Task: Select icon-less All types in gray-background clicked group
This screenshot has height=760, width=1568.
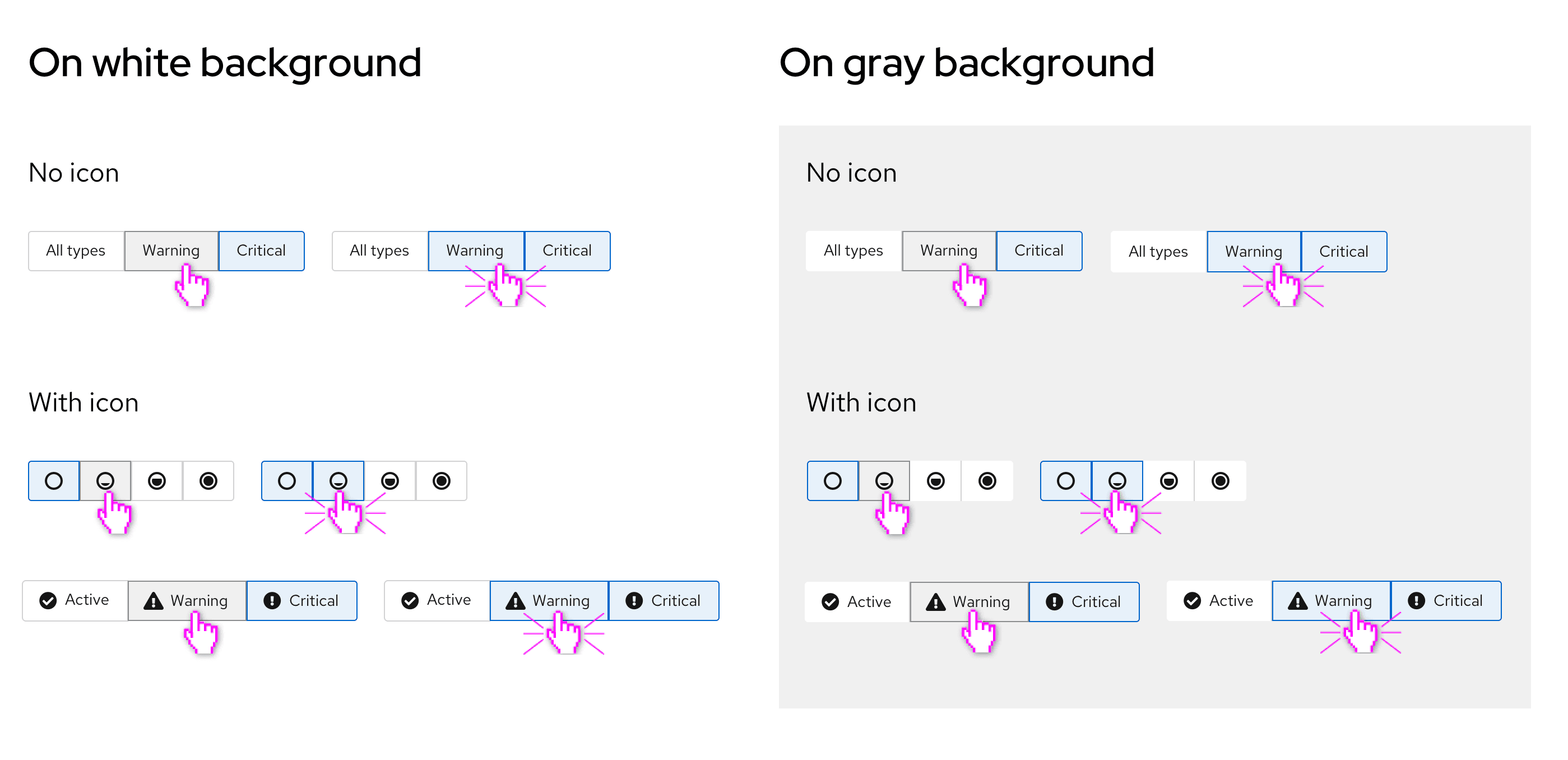Action: tap(1158, 252)
